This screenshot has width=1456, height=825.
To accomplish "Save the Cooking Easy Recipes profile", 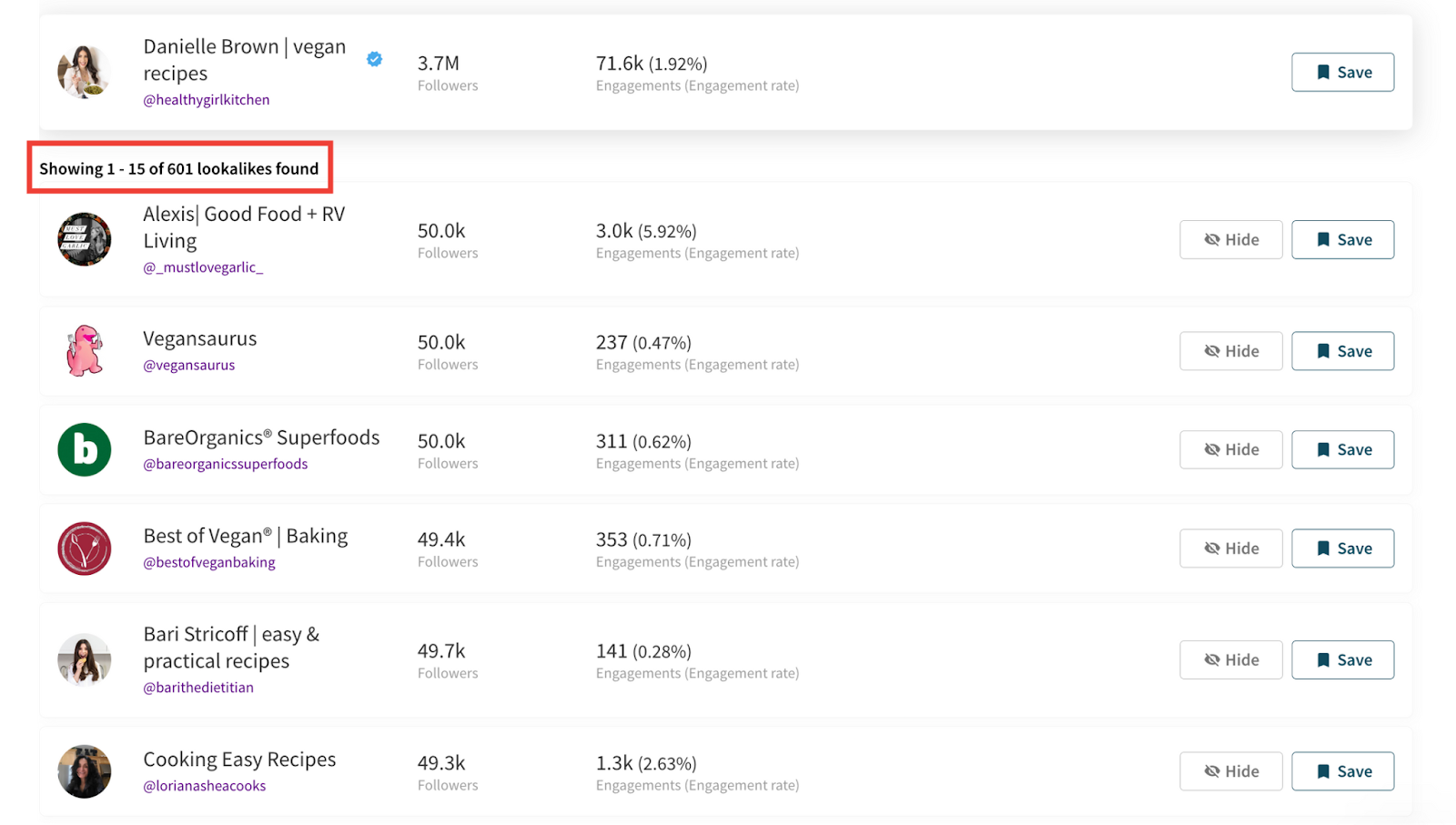I will pyautogui.click(x=1342, y=771).
